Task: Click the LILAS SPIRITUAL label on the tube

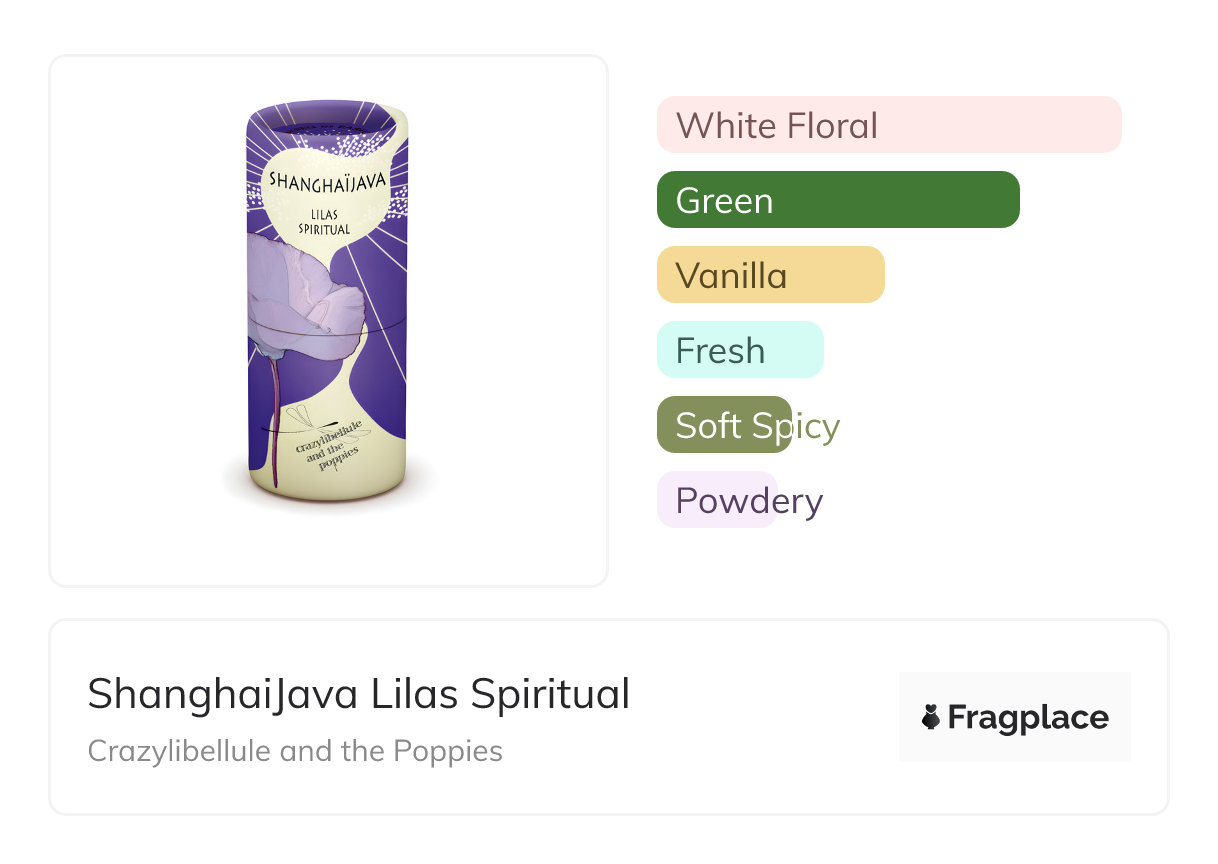Action: (324, 222)
